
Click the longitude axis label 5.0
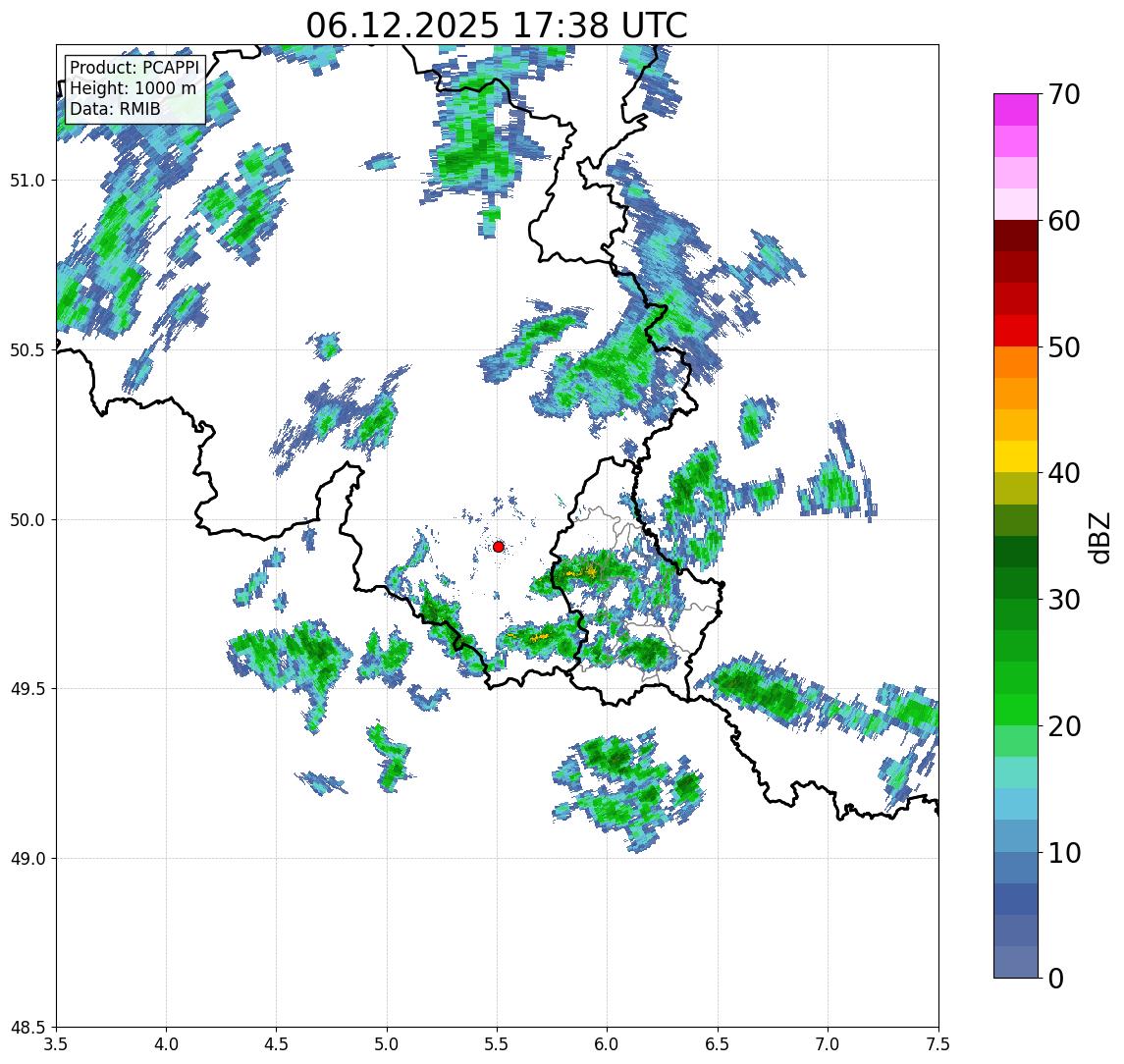coord(387,1044)
